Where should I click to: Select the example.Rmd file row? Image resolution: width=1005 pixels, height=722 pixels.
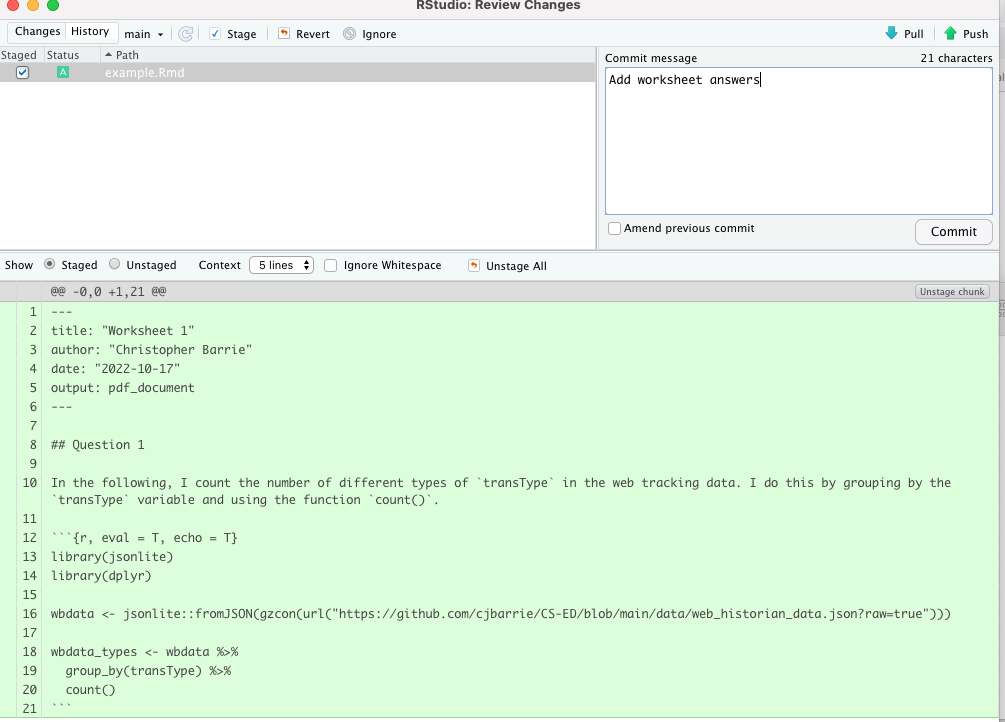(x=297, y=72)
